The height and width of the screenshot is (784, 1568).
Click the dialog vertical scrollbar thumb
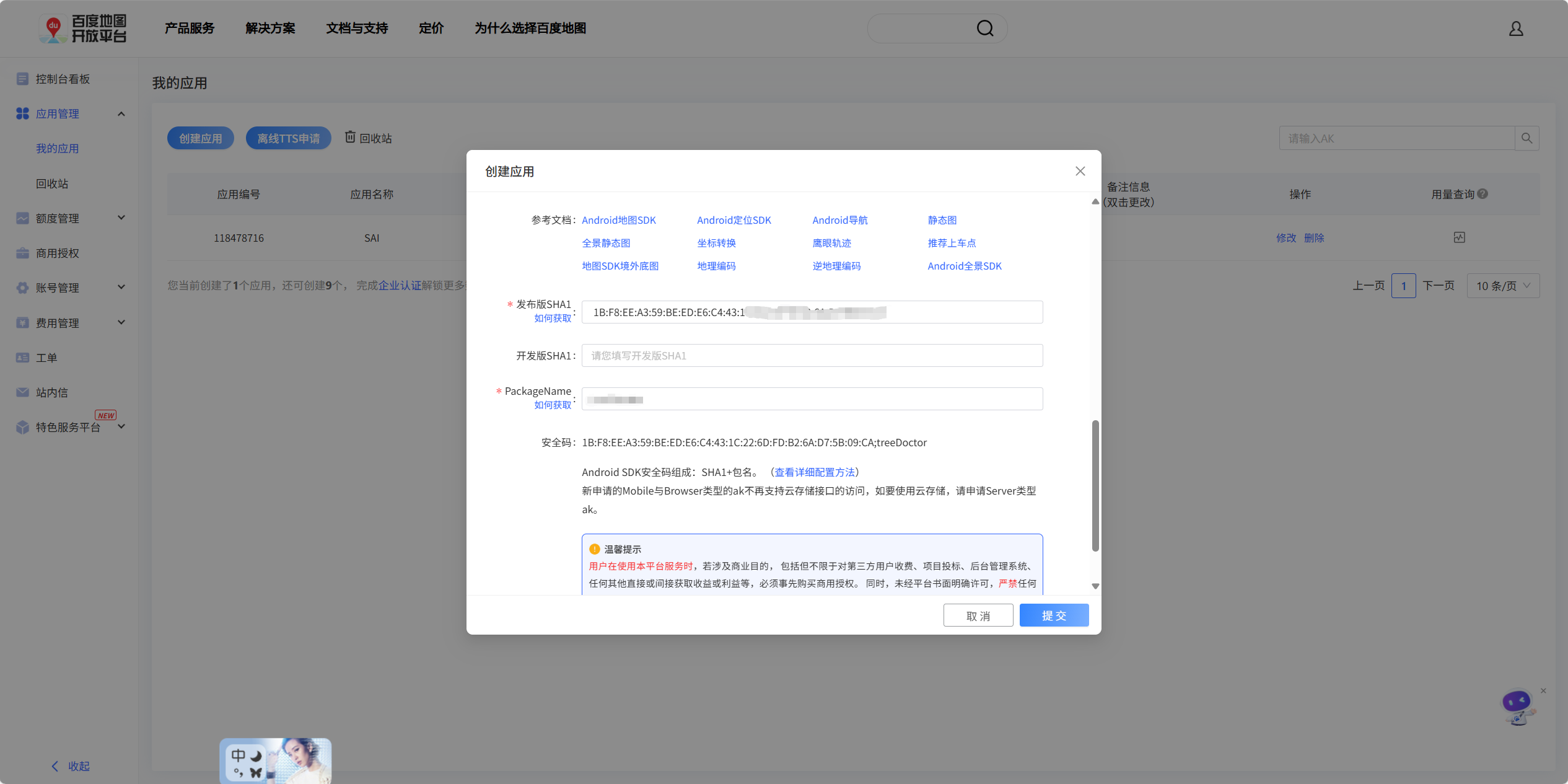click(x=1095, y=485)
